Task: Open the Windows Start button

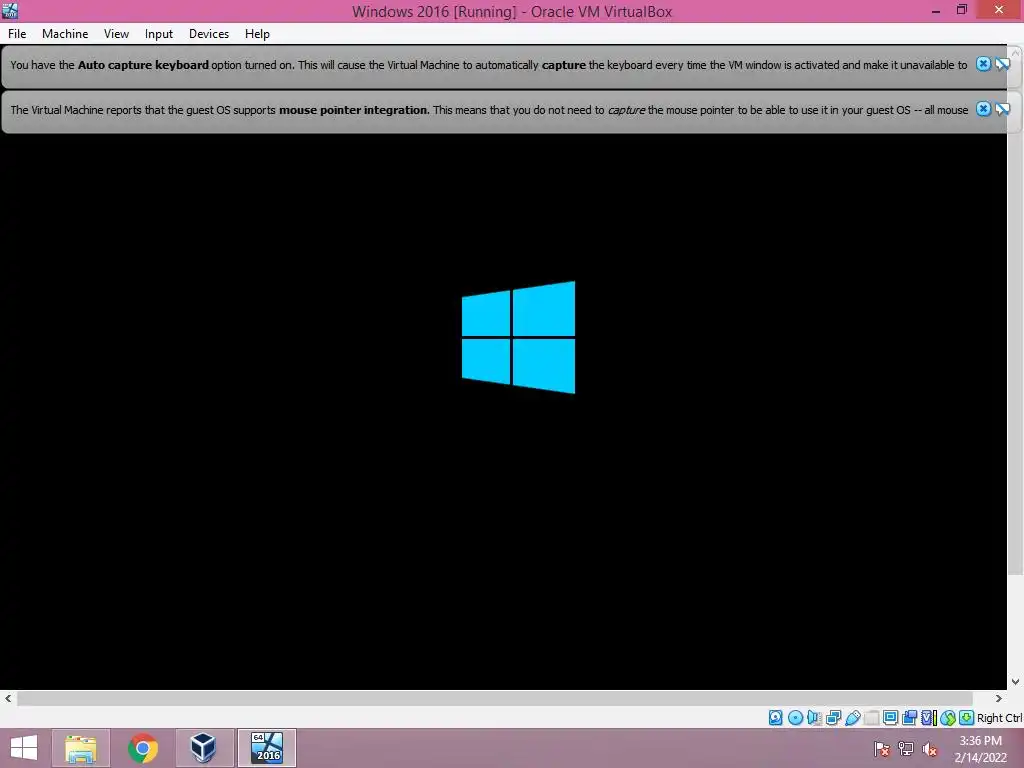Action: (x=24, y=748)
